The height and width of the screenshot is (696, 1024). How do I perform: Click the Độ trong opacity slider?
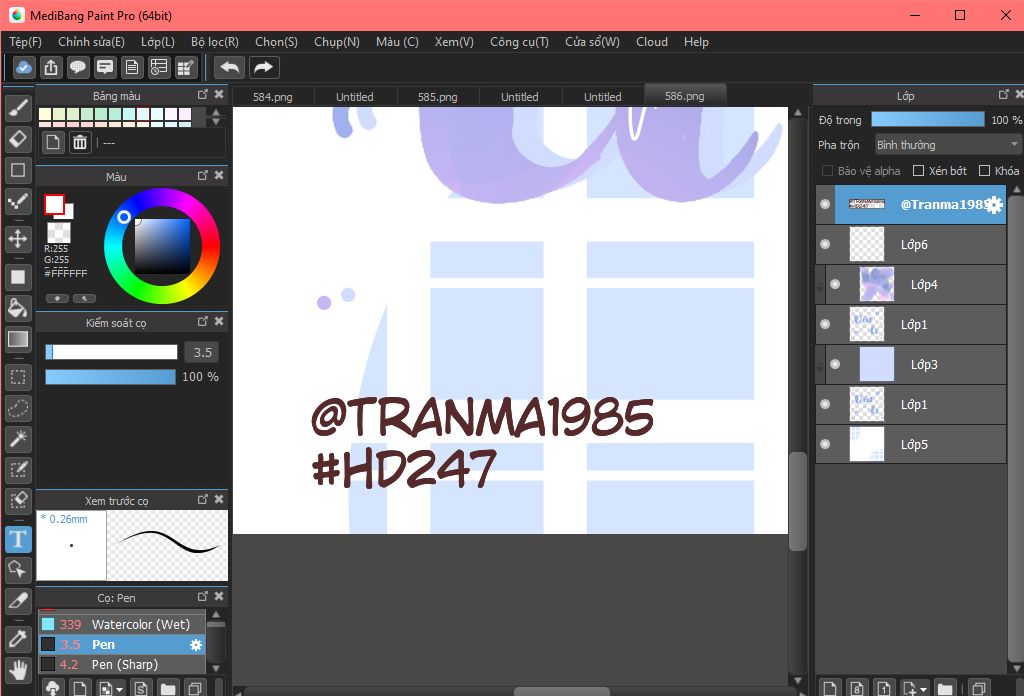pyautogui.click(x=927, y=119)
